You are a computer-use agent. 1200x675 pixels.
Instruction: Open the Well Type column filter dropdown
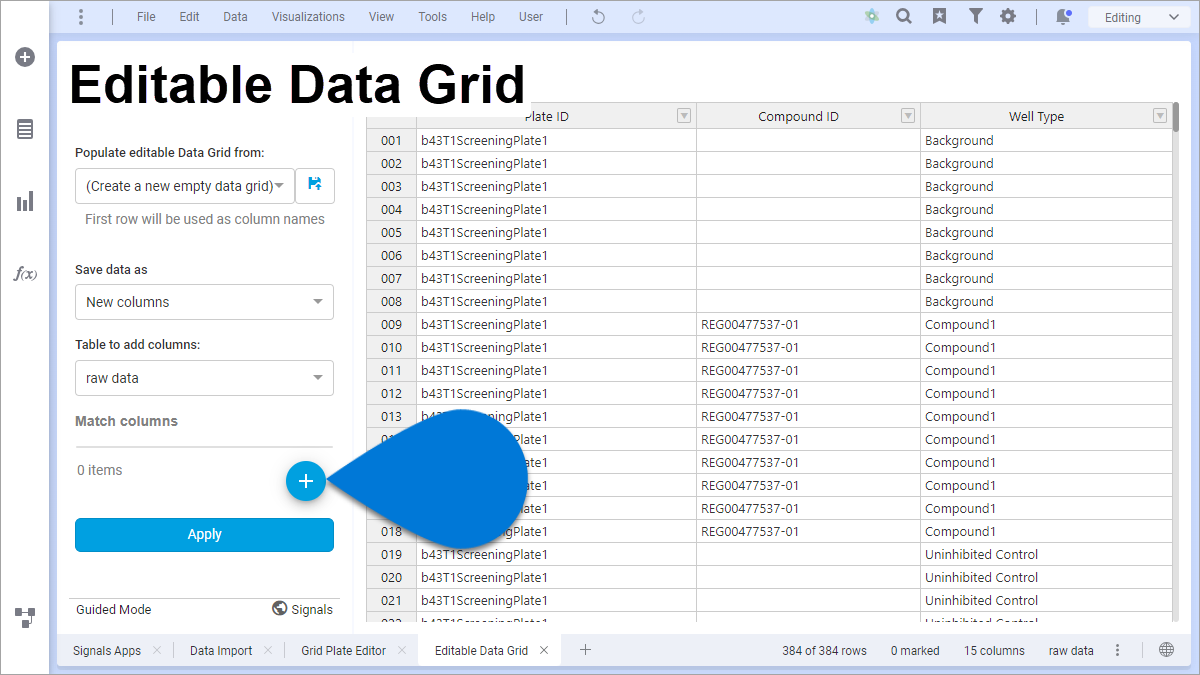(1160, 116)
